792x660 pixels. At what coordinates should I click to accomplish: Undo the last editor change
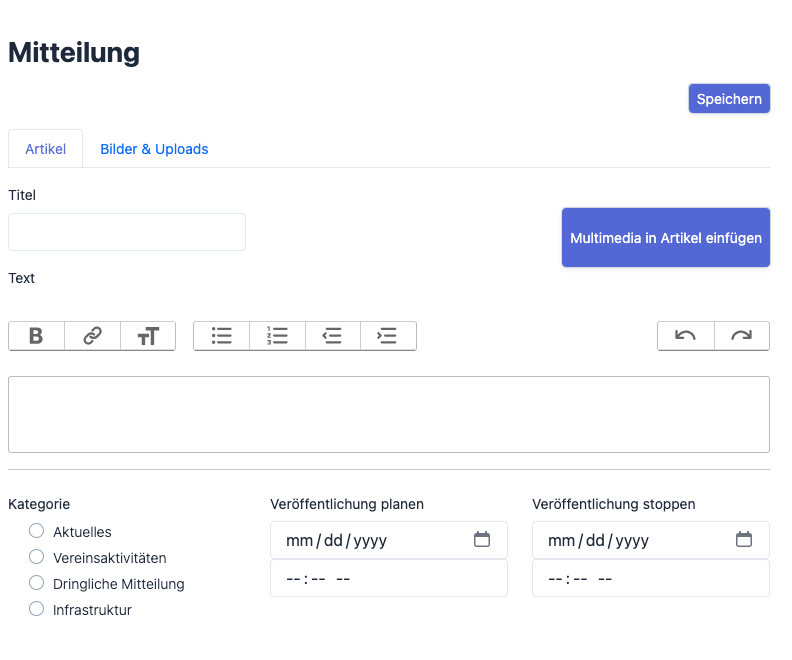tap(685, 336)
